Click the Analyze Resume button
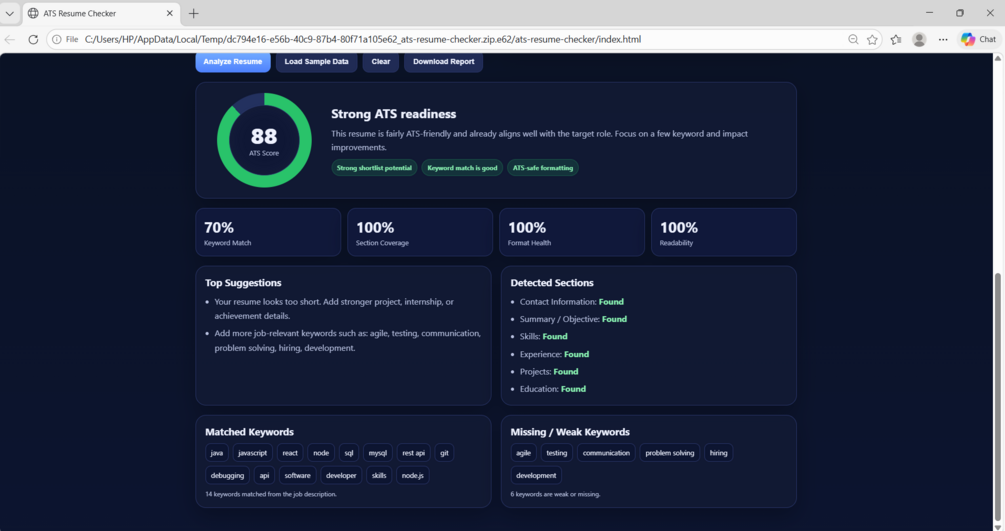The image size is (1005, 531). click(233, 62)
